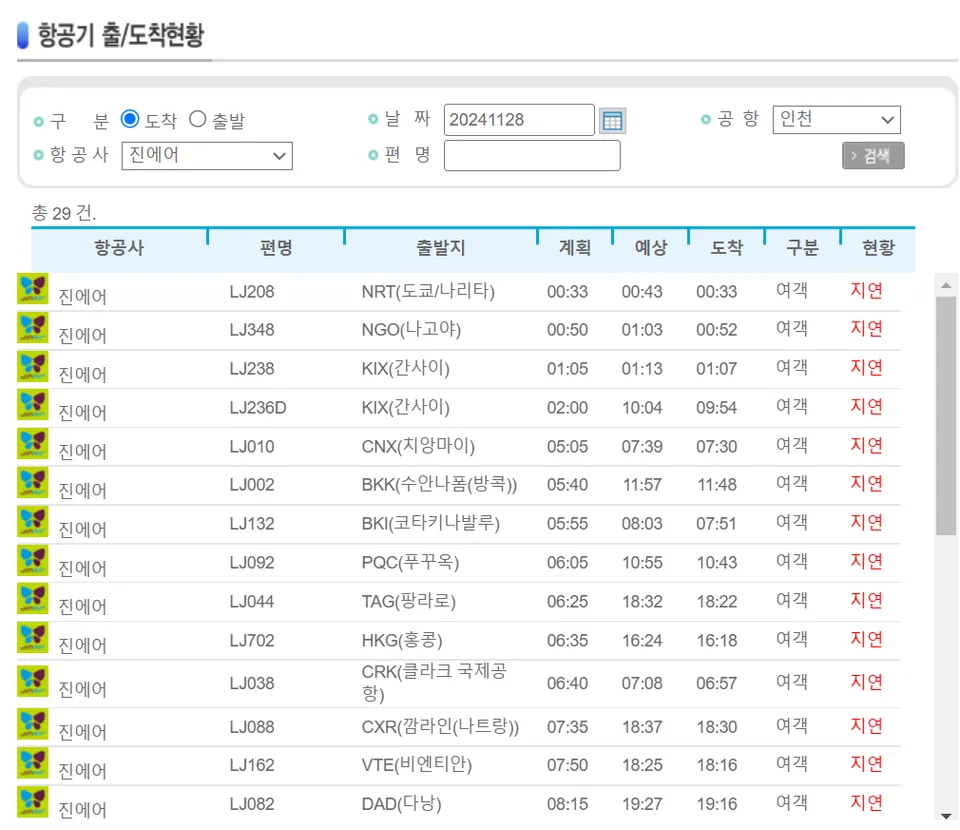
Task: Click the empty 편명 flight number field
Action: [x=532, y=155]
